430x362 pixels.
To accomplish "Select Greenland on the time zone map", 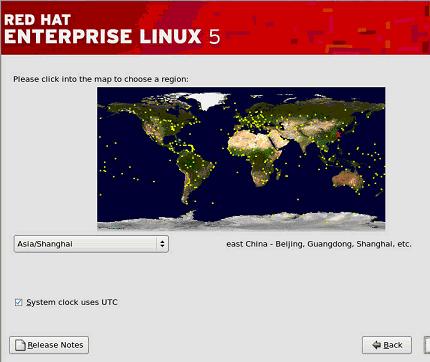I will click(x=208, y=100).
